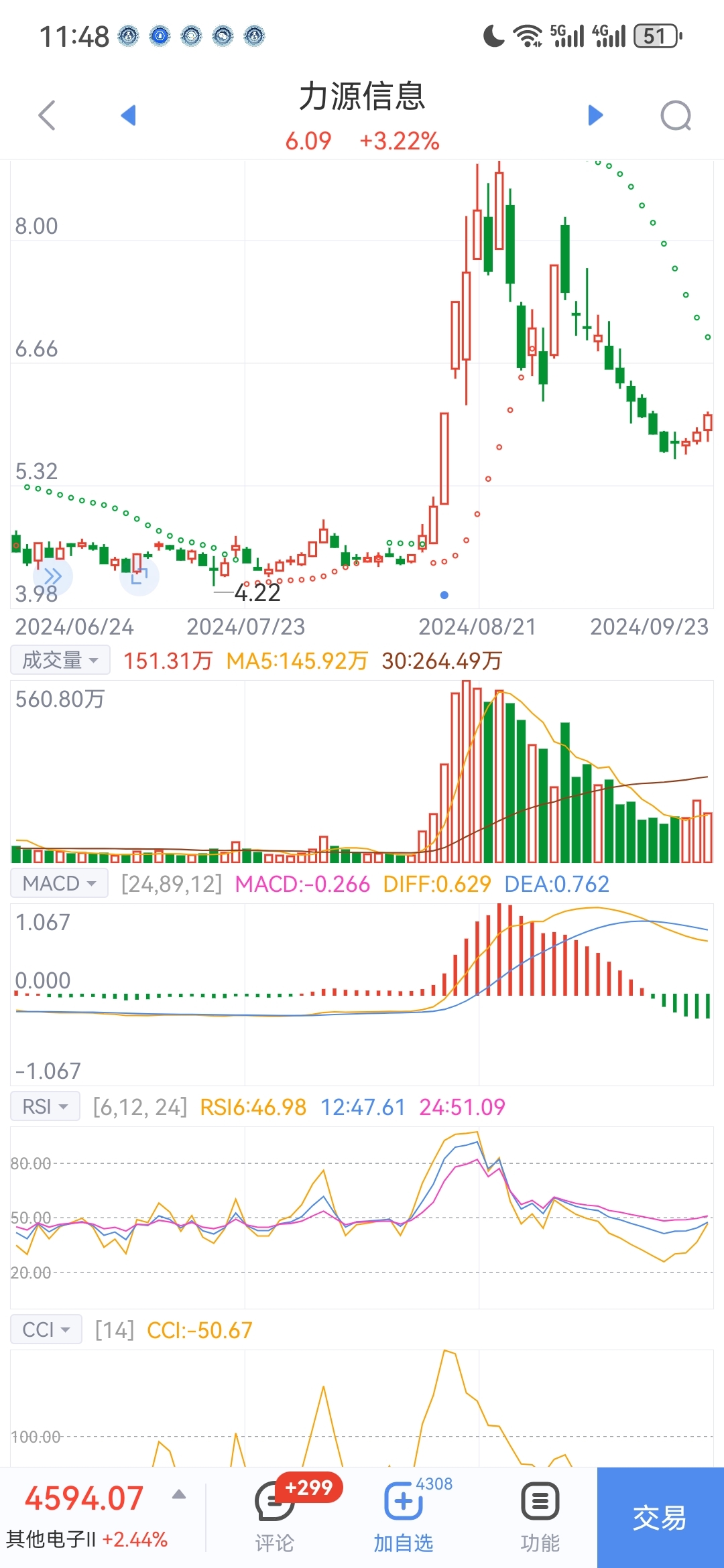Tap the CCI:-50.67 value
Screen dimensions: 724x1568
click(200, 1330)
